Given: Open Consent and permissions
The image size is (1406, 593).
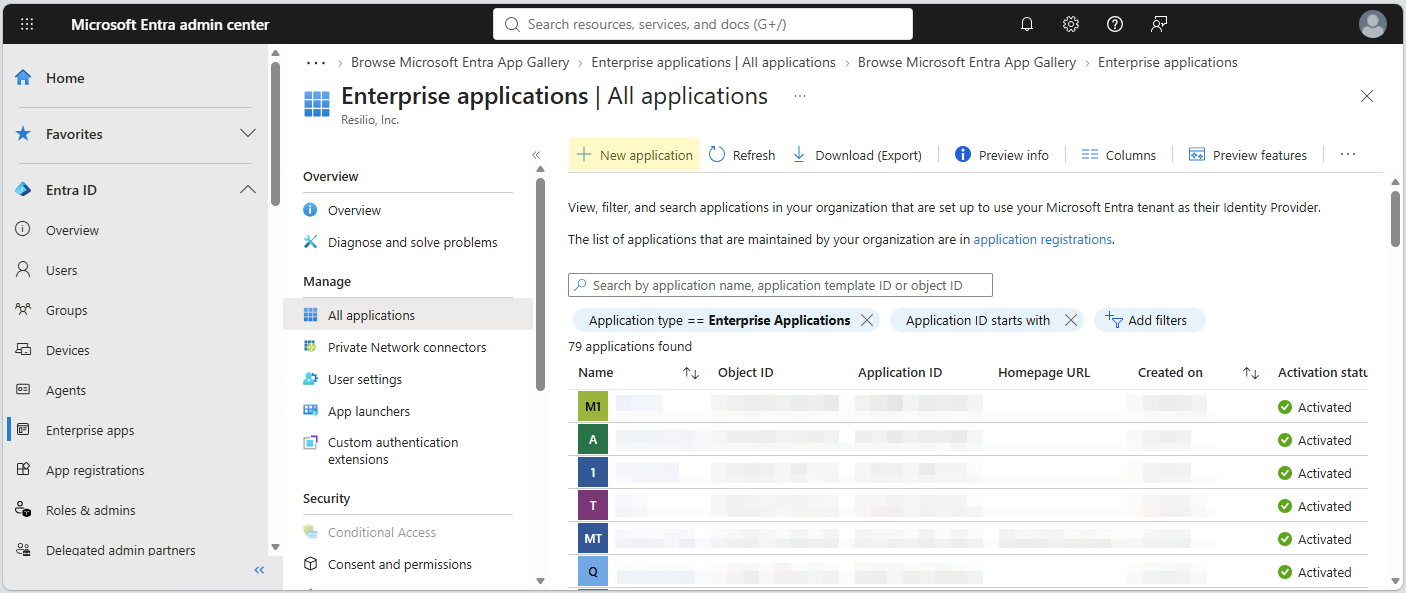Looking at the screenshot, I should (400, 564).
